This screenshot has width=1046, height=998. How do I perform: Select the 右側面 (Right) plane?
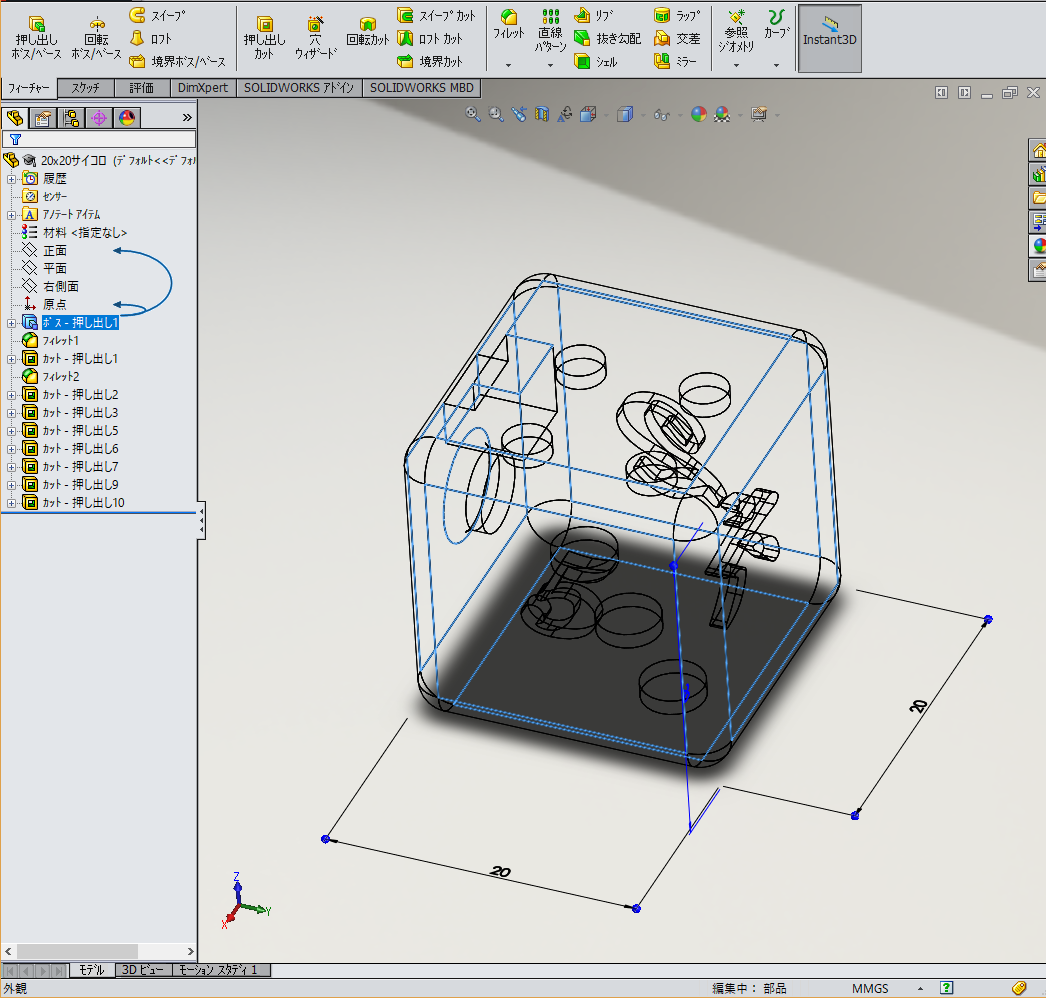[x=61, y=286]
